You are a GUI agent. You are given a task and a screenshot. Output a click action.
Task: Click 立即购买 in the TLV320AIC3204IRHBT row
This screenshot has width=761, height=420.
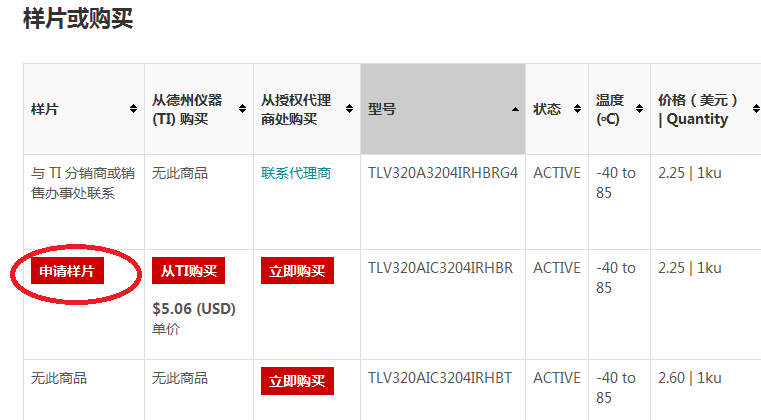(297, 381)
